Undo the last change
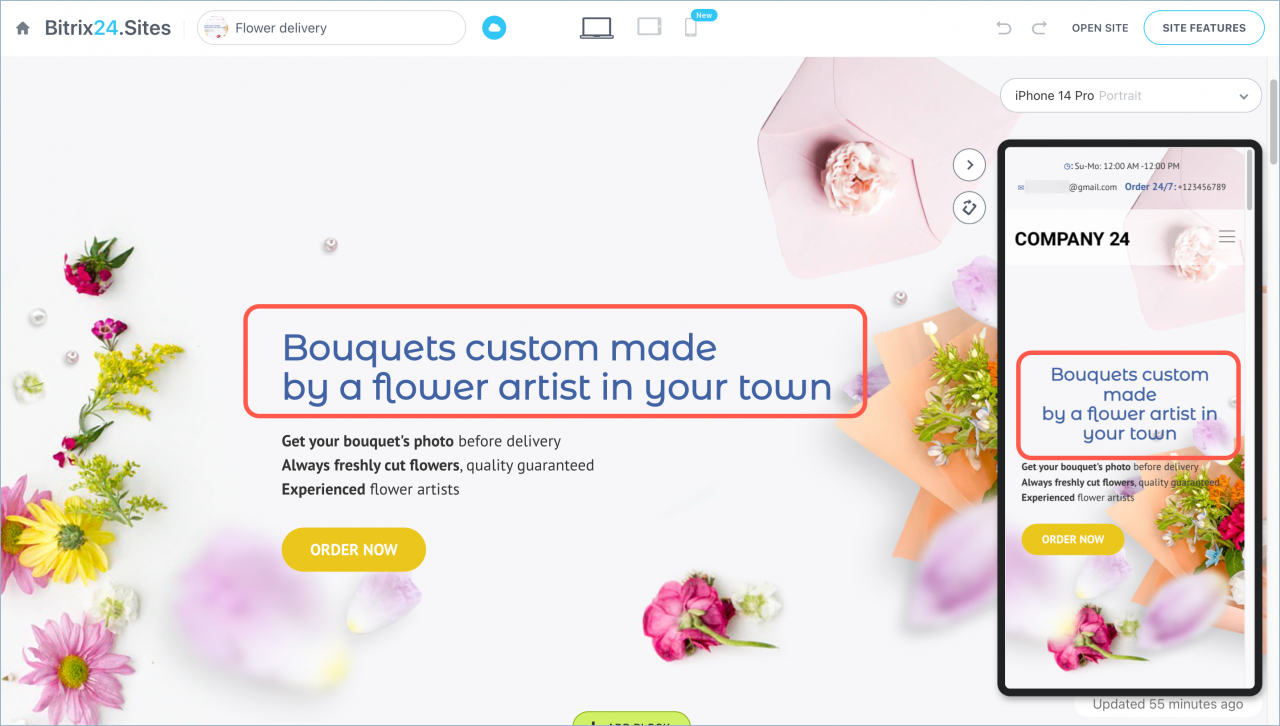The height and width of the screenshot is (726, 1280). [x=1004, y=28]
